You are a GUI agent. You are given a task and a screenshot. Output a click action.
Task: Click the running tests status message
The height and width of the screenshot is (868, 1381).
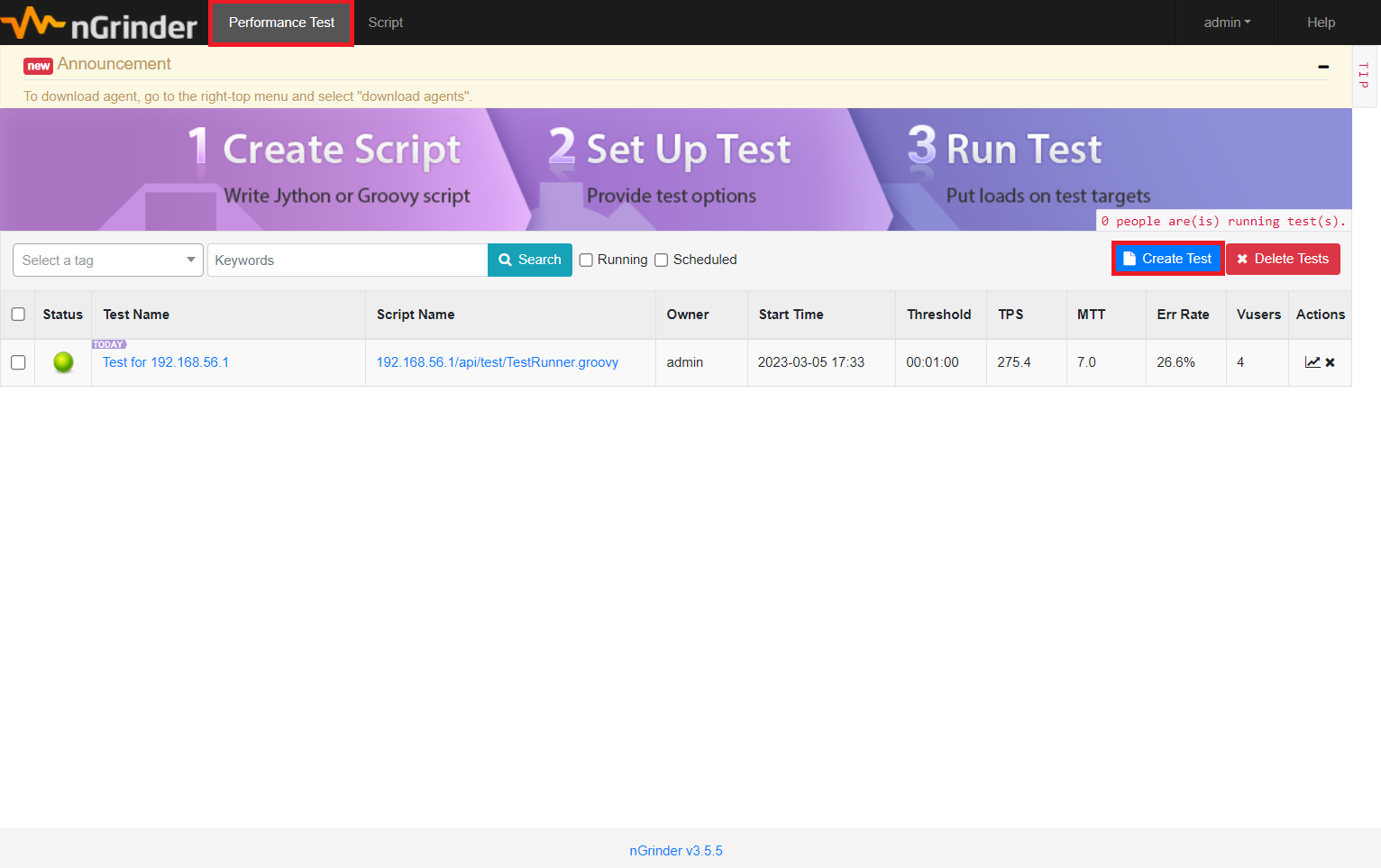click(x=1223, y=221)
